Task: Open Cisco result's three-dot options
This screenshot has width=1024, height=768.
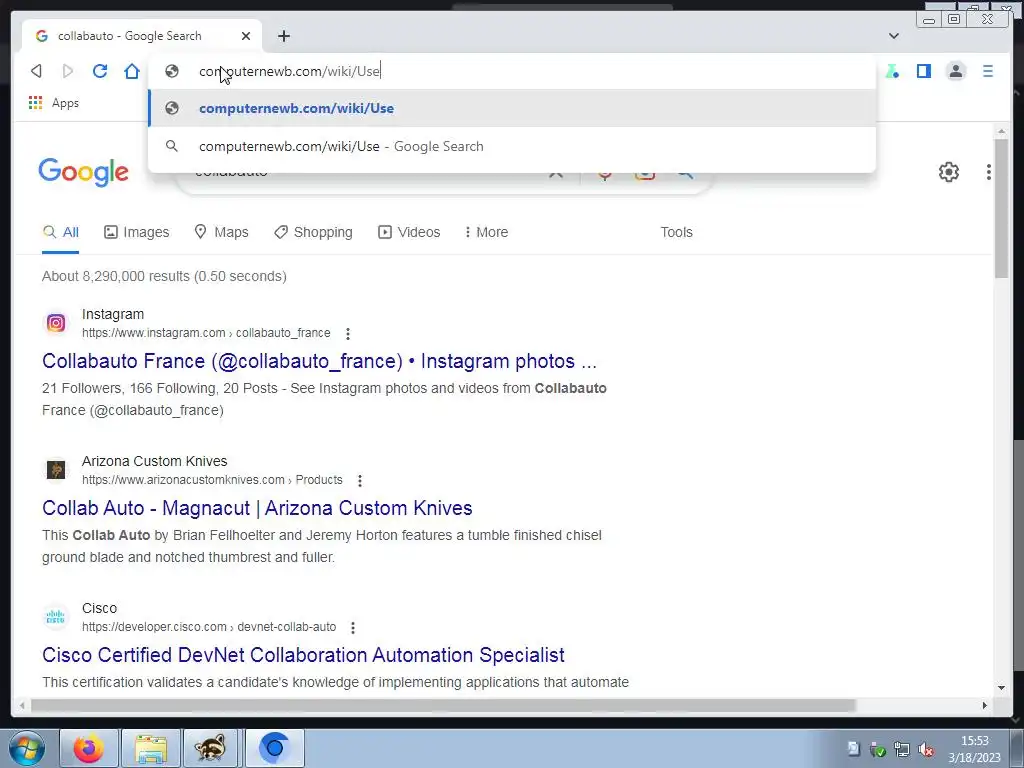Action: click(x=353, y=628)
